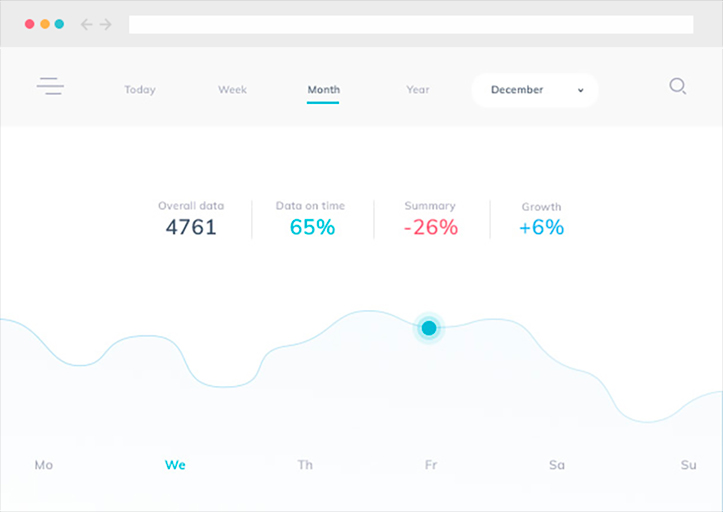Viewport: 723px width, 512px height.
Task: Click the teal window maximize dot
Action: tap(59, 24)
